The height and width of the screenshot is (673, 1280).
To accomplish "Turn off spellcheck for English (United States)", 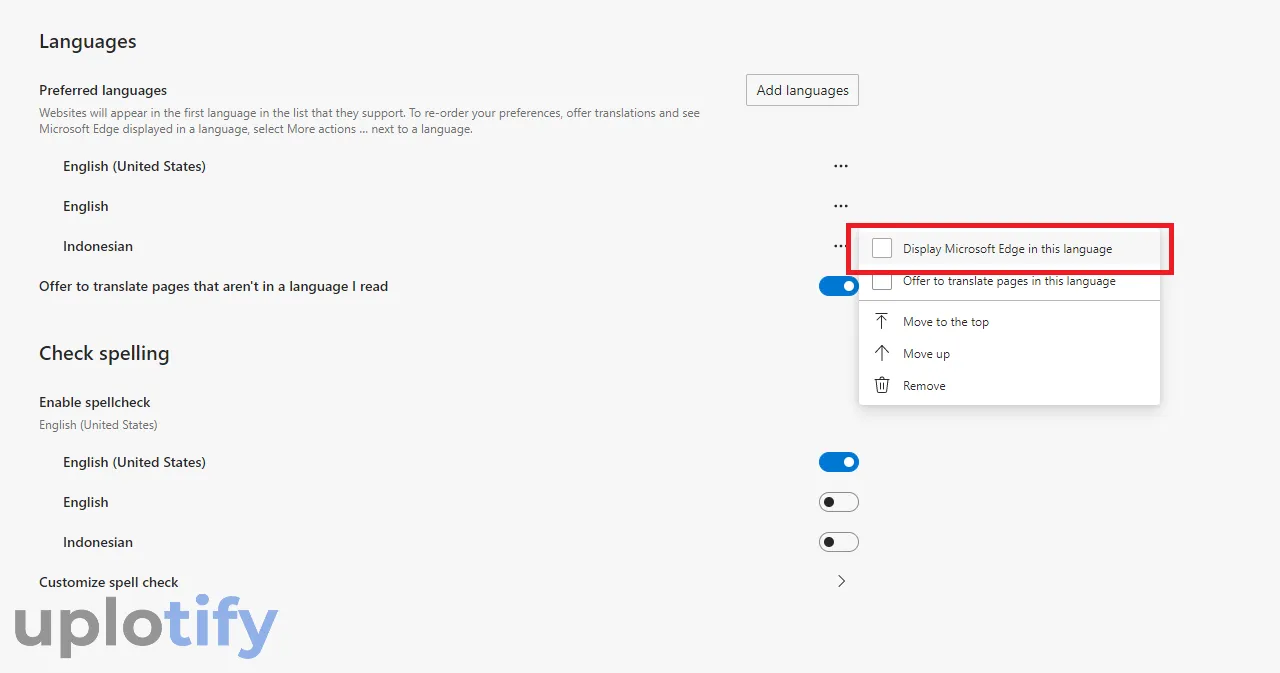I will [839, 462].
